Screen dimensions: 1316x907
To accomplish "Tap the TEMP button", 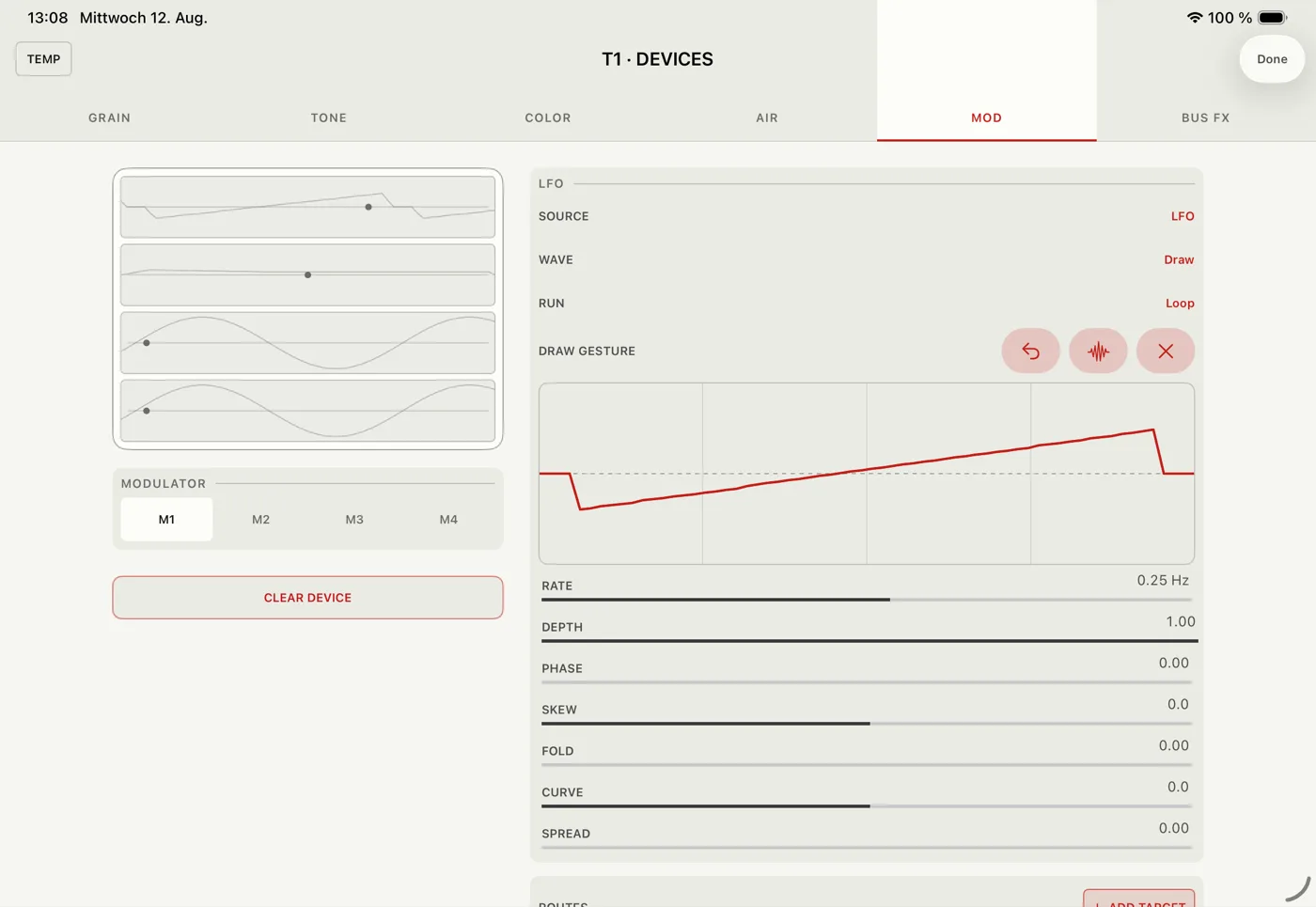I will [x=43, y=58].
